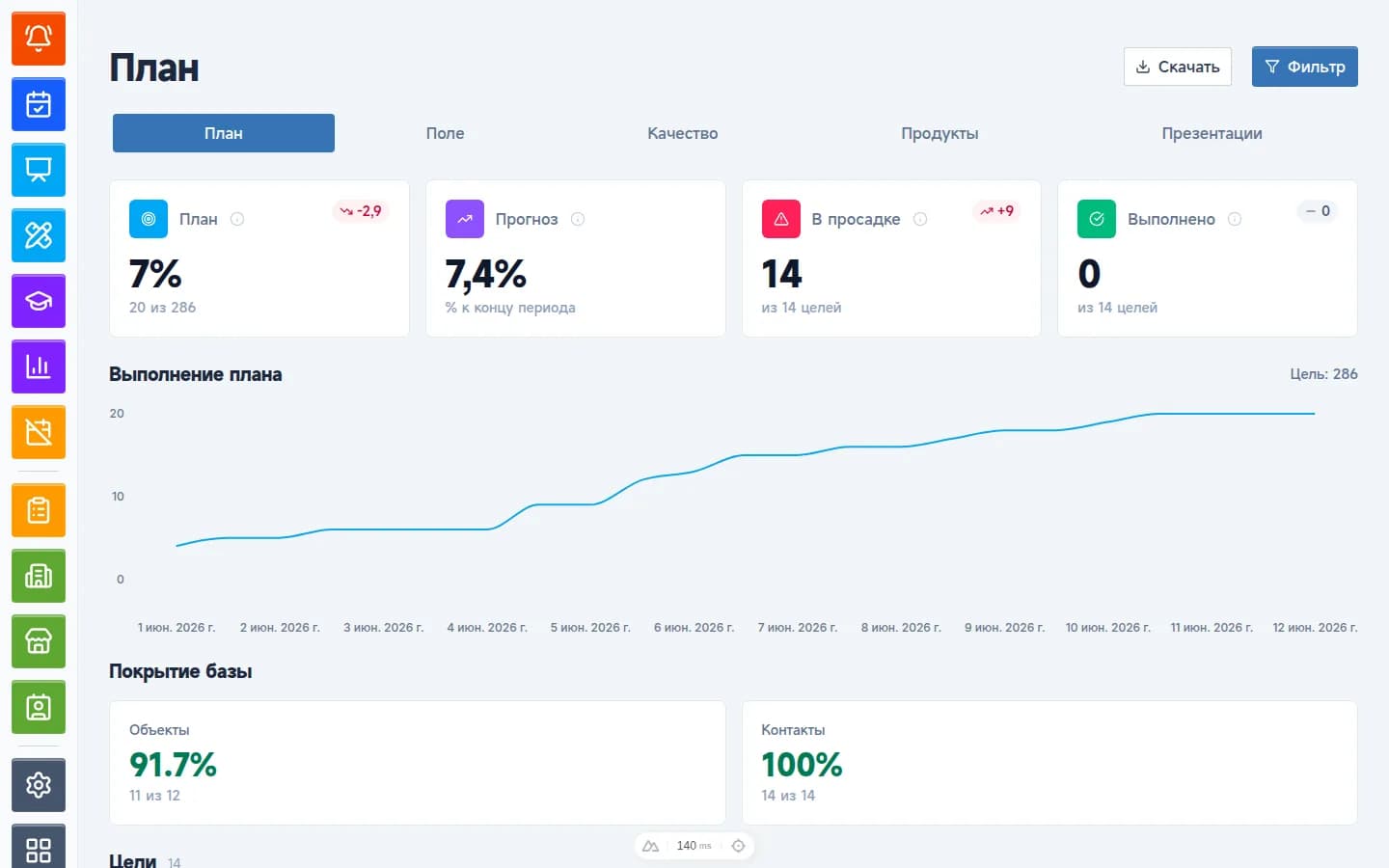The height and width of the screenshot is (868, 1389).
Task: Click chart axis label 12 июн. 2026 г.
Action: coord(1315,628)
